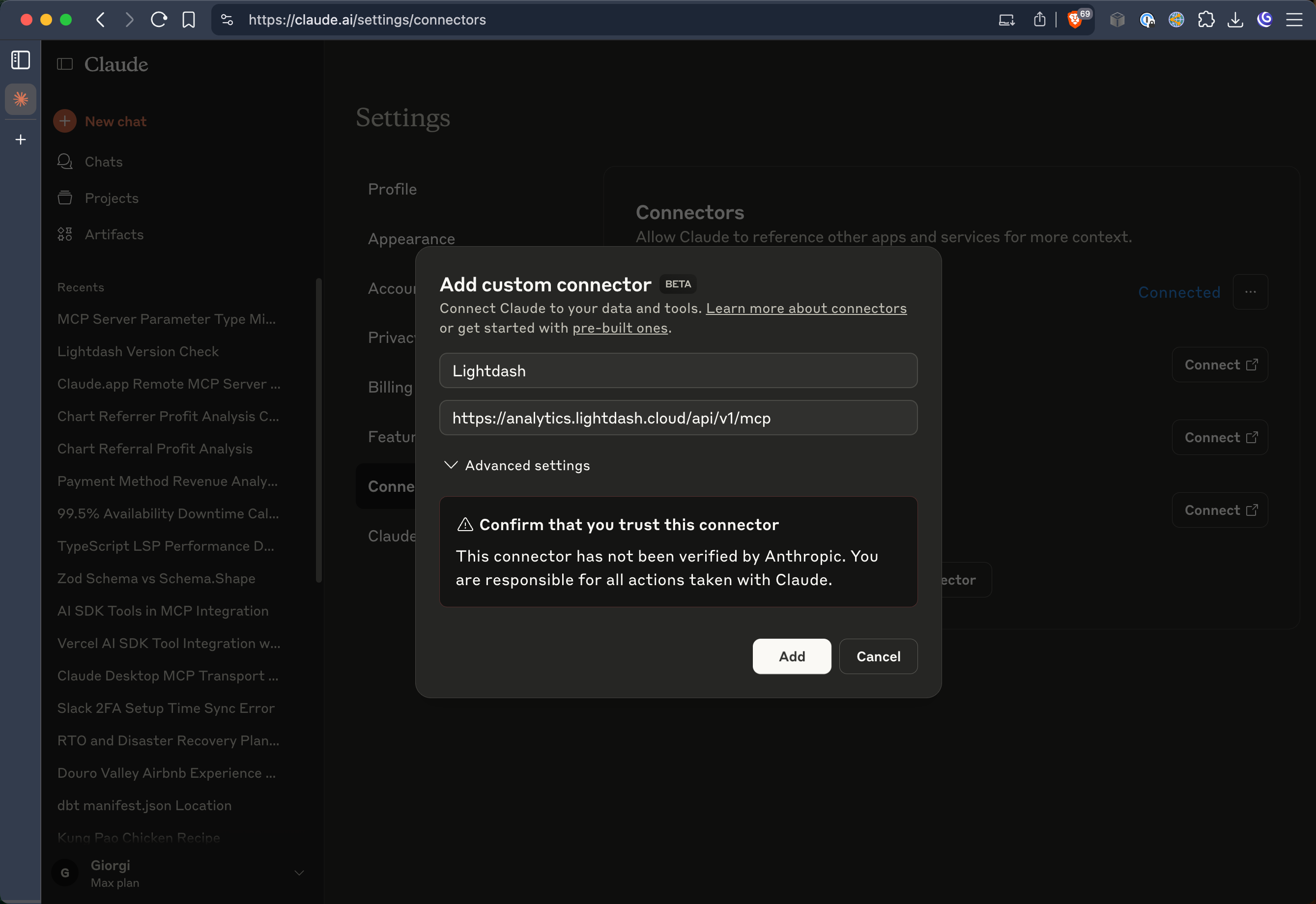
Task: Share the page via the share icon
Action: (1039, 19)
